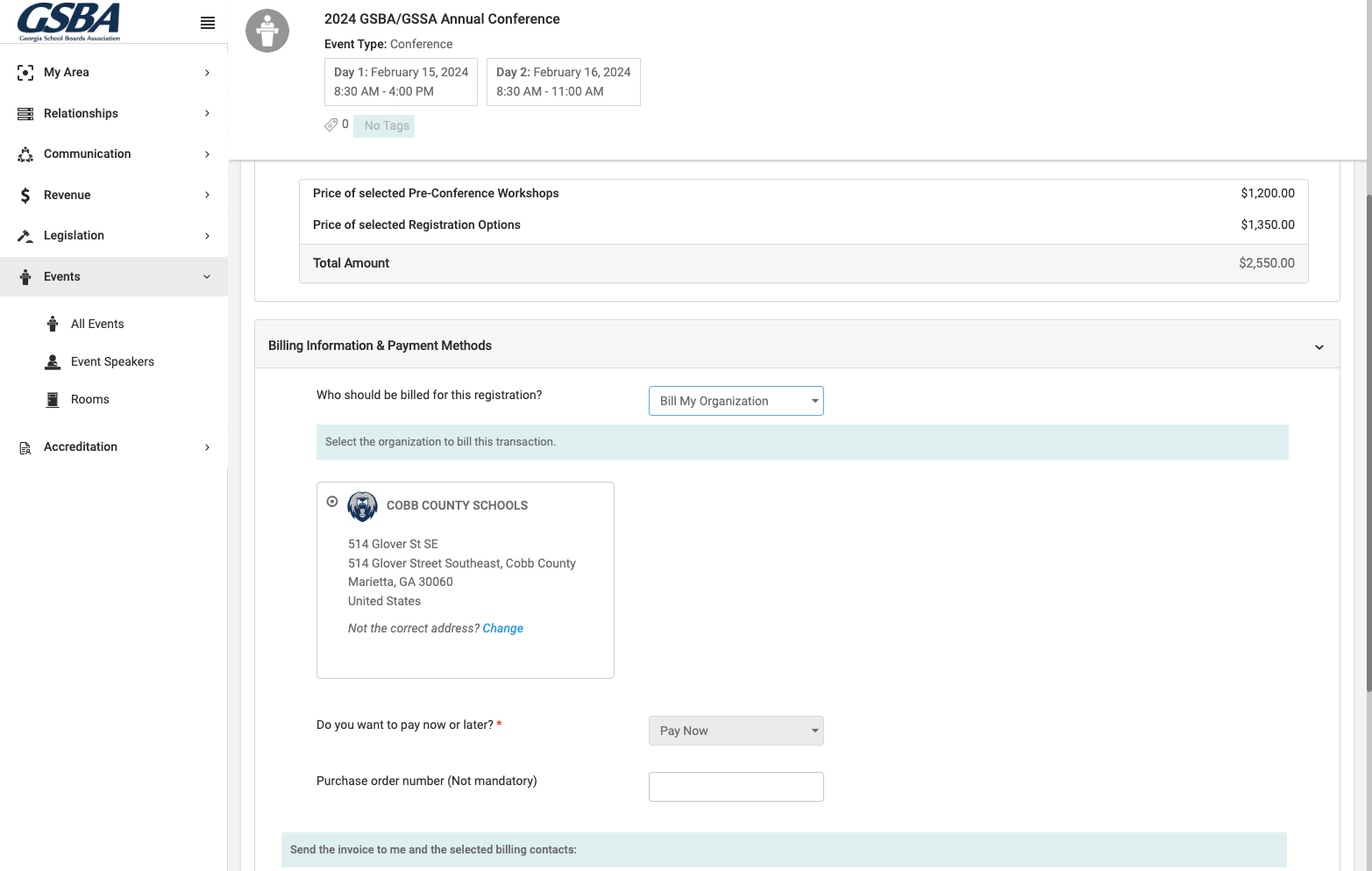The width and height of the screenshot is (1372, 871).
Task: Click the Relationships list icon
Action: click(x=25, y=114)
